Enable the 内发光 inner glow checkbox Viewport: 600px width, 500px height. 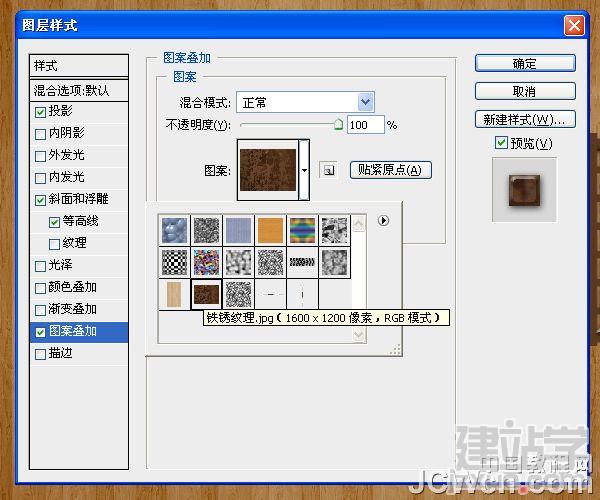pyautogui.click(x=40, y=178)
